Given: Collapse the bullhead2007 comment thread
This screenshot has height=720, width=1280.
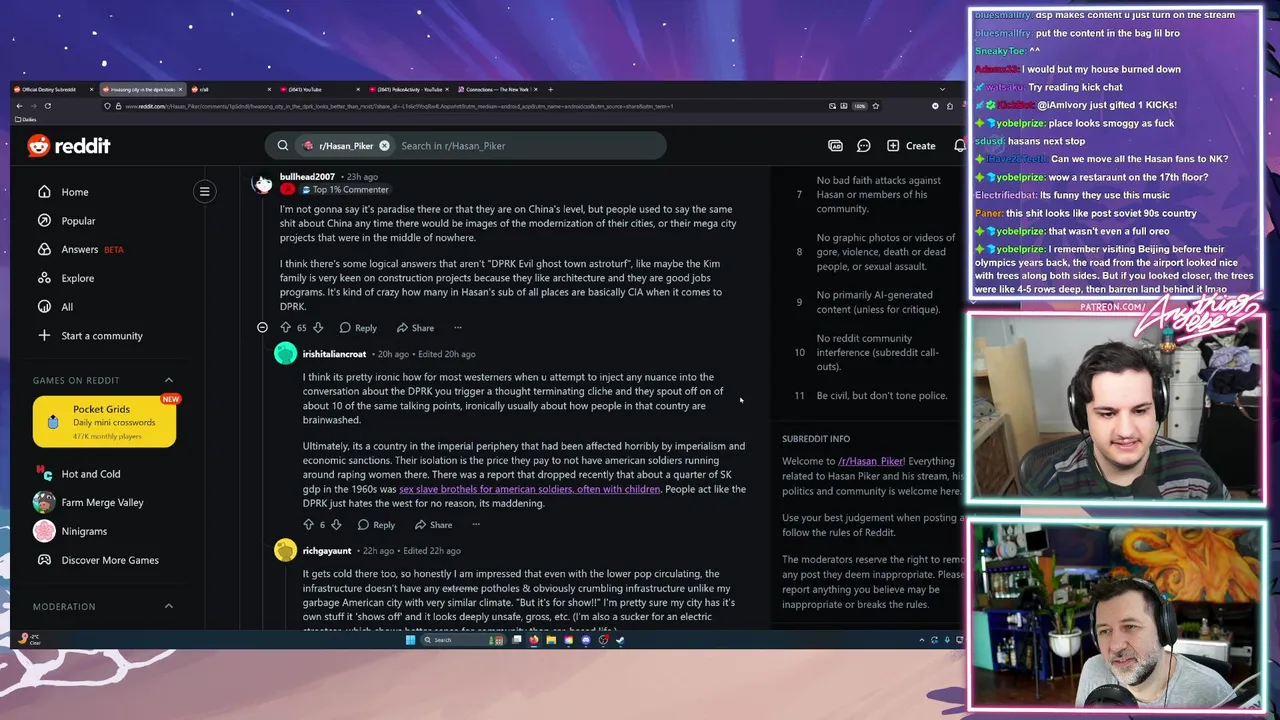Looking at the screenshot, I should (262, 328).
